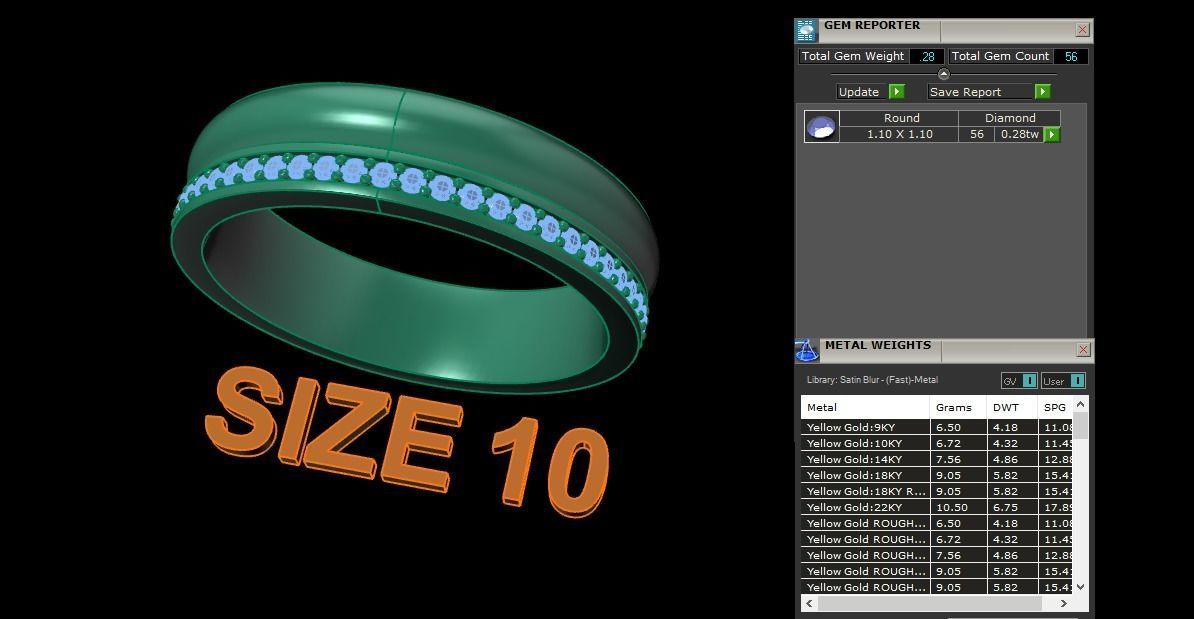Select the Yellow Gold:10KY row
The width and height of the screenshot is (1194, 619).
pos(937,443)
